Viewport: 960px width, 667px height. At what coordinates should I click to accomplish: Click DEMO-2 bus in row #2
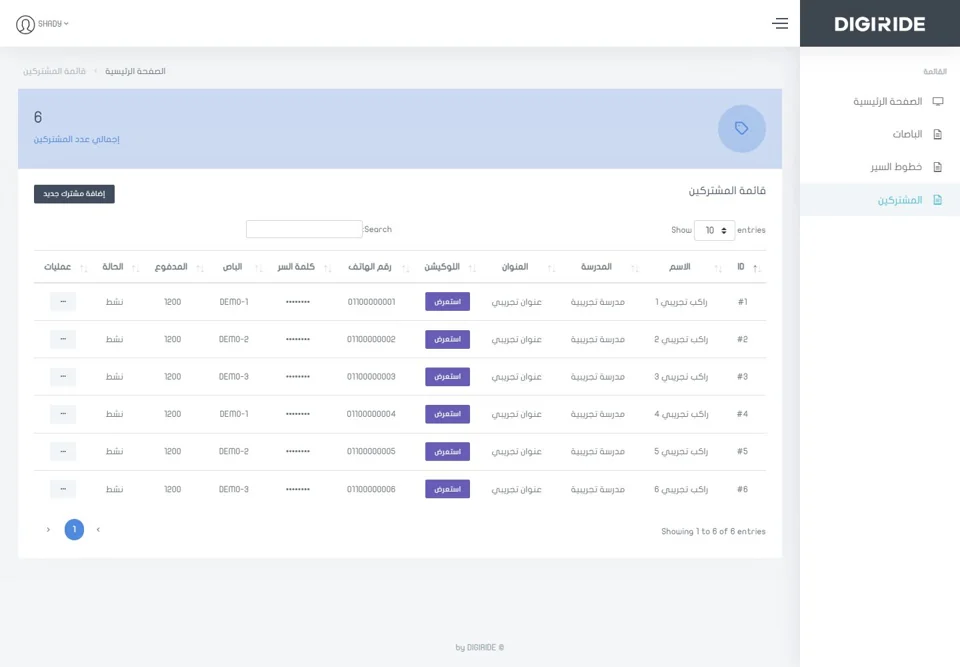234,339
